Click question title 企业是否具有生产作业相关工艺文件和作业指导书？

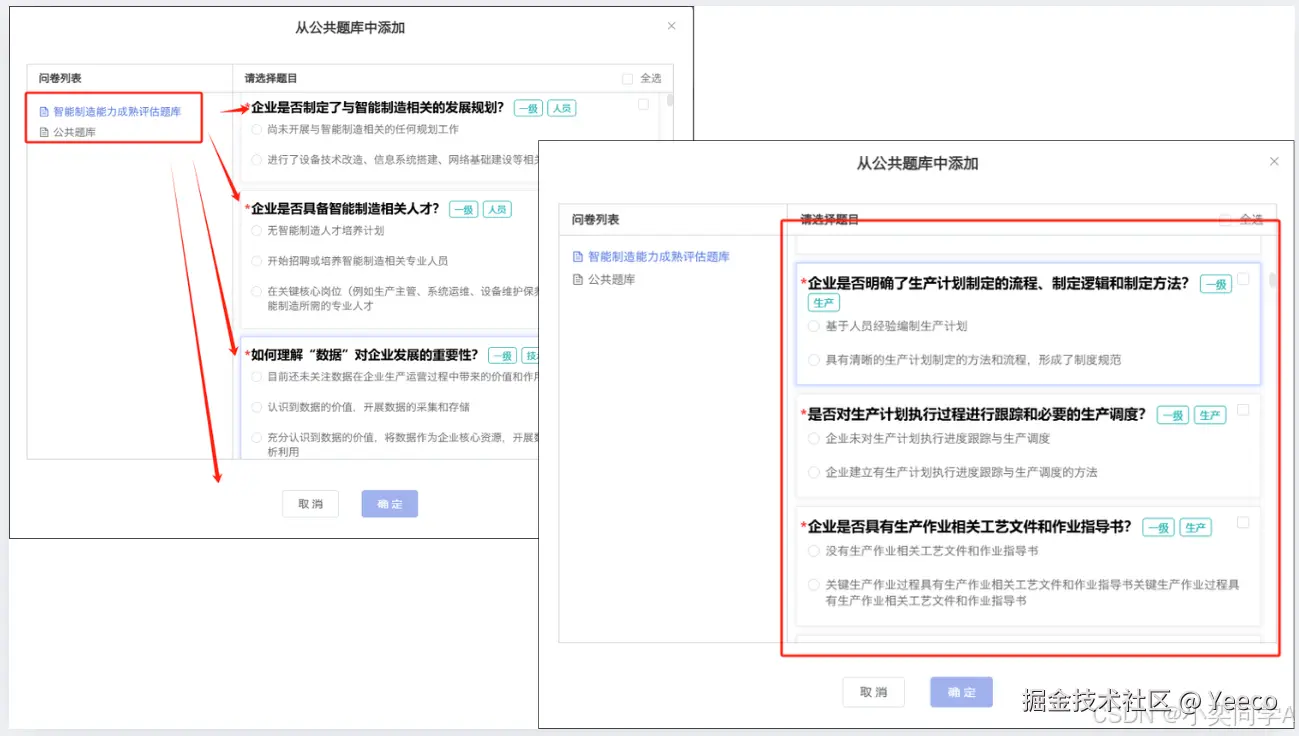(x=970, y=526)
